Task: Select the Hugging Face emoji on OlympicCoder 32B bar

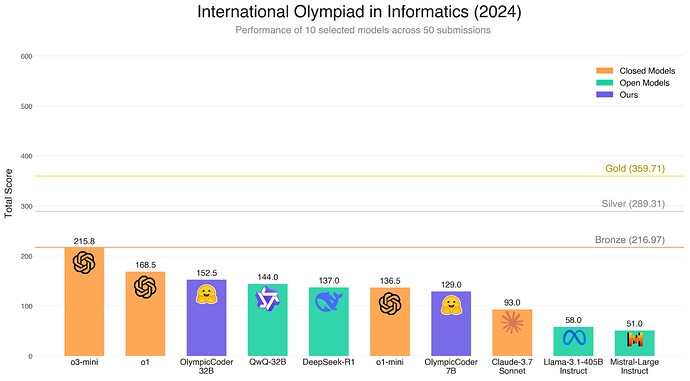Action: click(206, 294)
